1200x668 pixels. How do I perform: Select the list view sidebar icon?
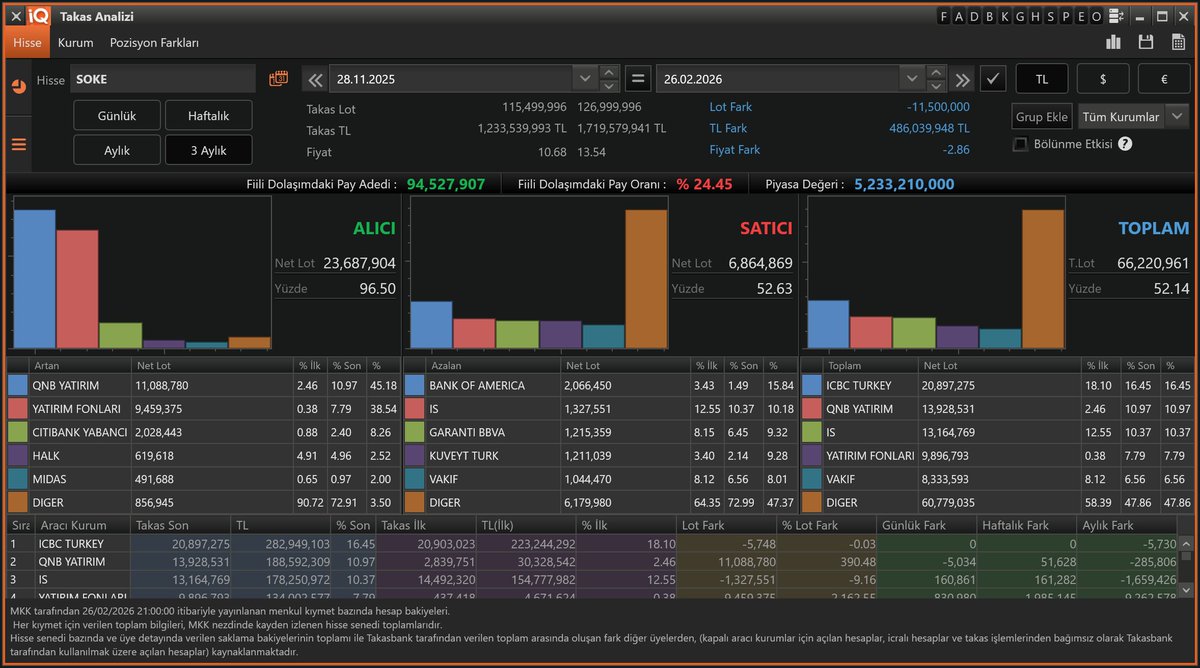(18, 144)
